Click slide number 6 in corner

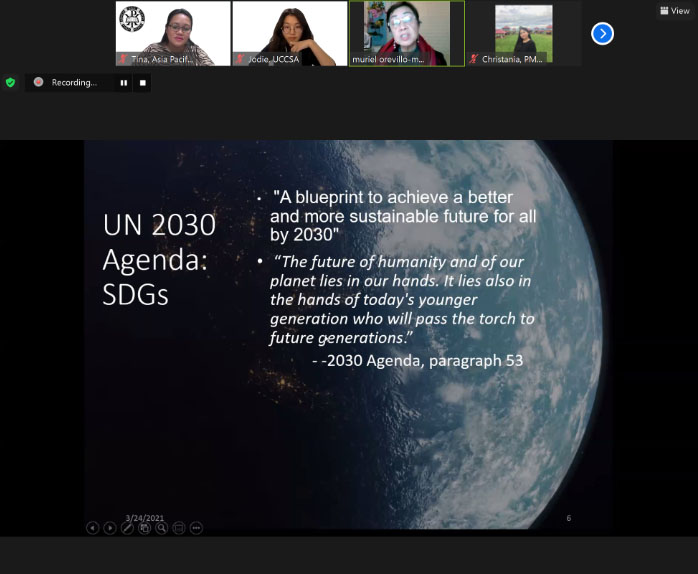(568, 518)
